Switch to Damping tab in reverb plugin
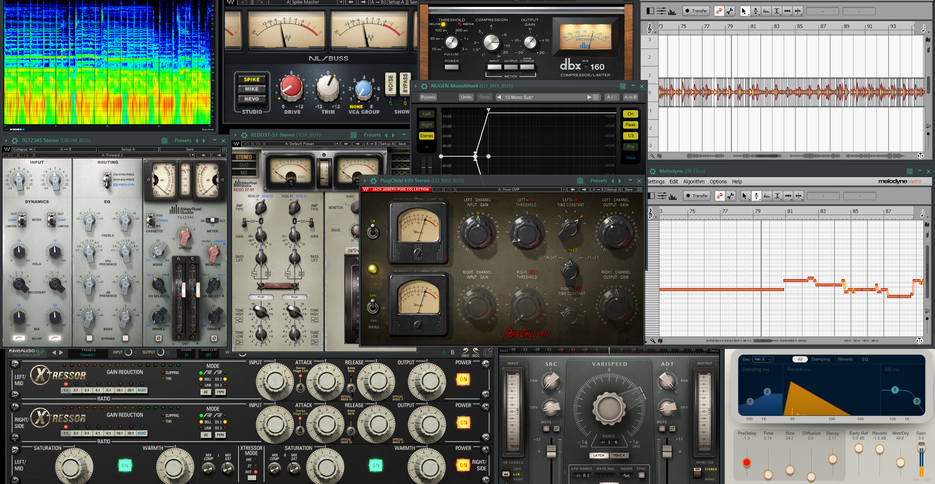The height and width of the screenshot is (484, 935). pos(821,359)
